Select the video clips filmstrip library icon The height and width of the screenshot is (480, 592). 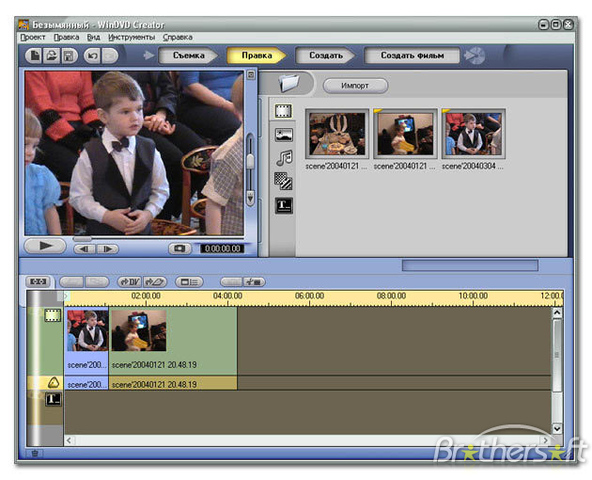pyautogui.click(x=283, y=111)
